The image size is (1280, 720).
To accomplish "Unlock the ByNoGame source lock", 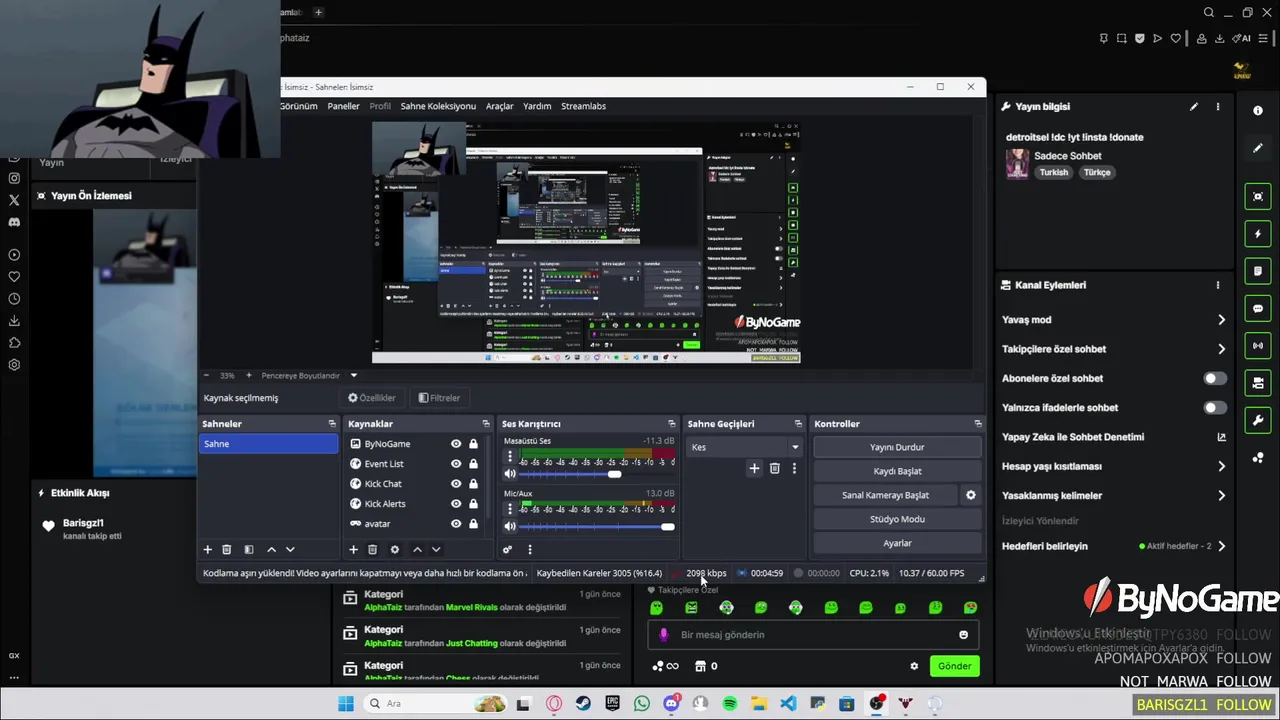I will click(473, 444).
